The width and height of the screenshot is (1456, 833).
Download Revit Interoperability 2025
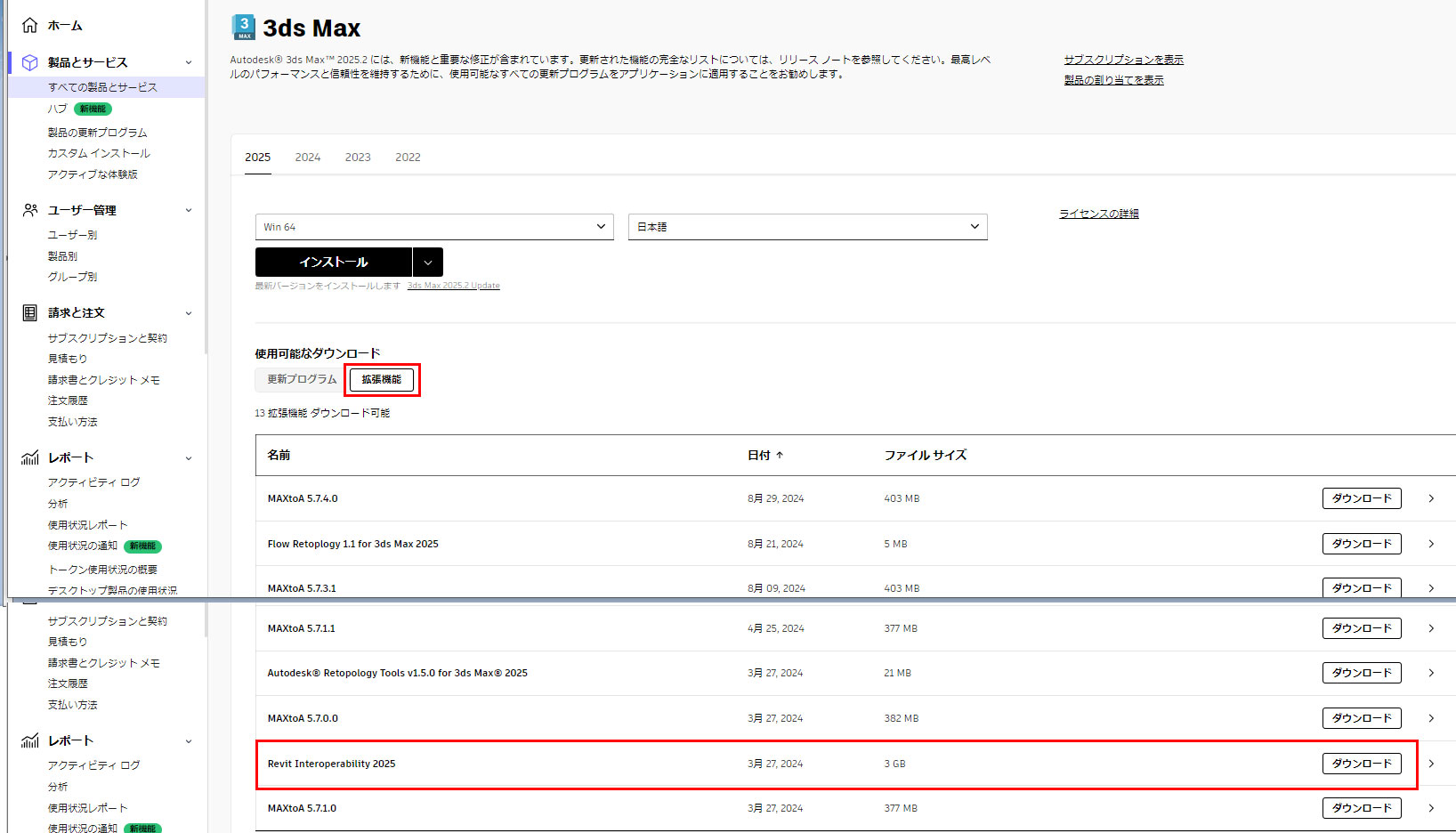click(1362, 764)
